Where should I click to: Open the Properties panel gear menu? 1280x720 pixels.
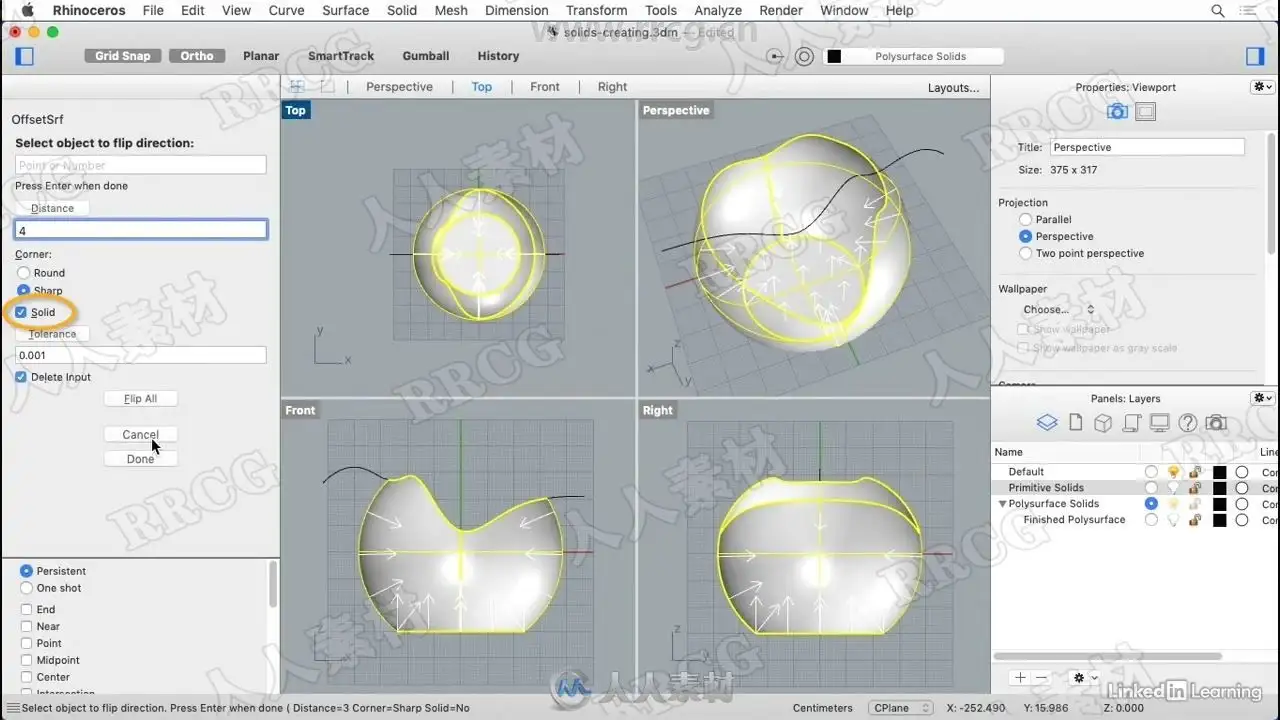(x=1262, y=87)
